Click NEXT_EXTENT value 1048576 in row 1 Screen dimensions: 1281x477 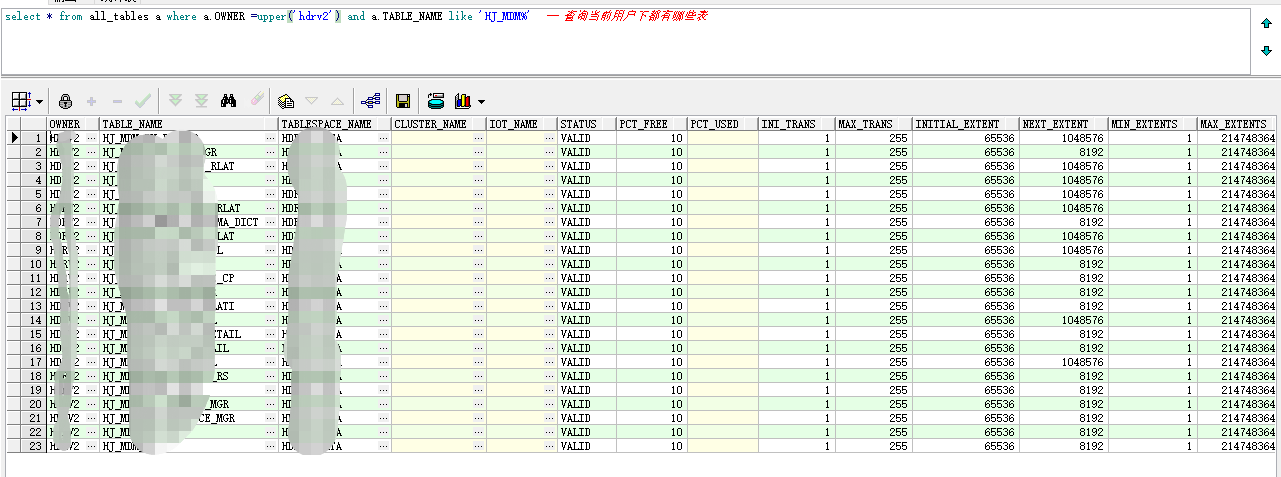click(1064, 138)
